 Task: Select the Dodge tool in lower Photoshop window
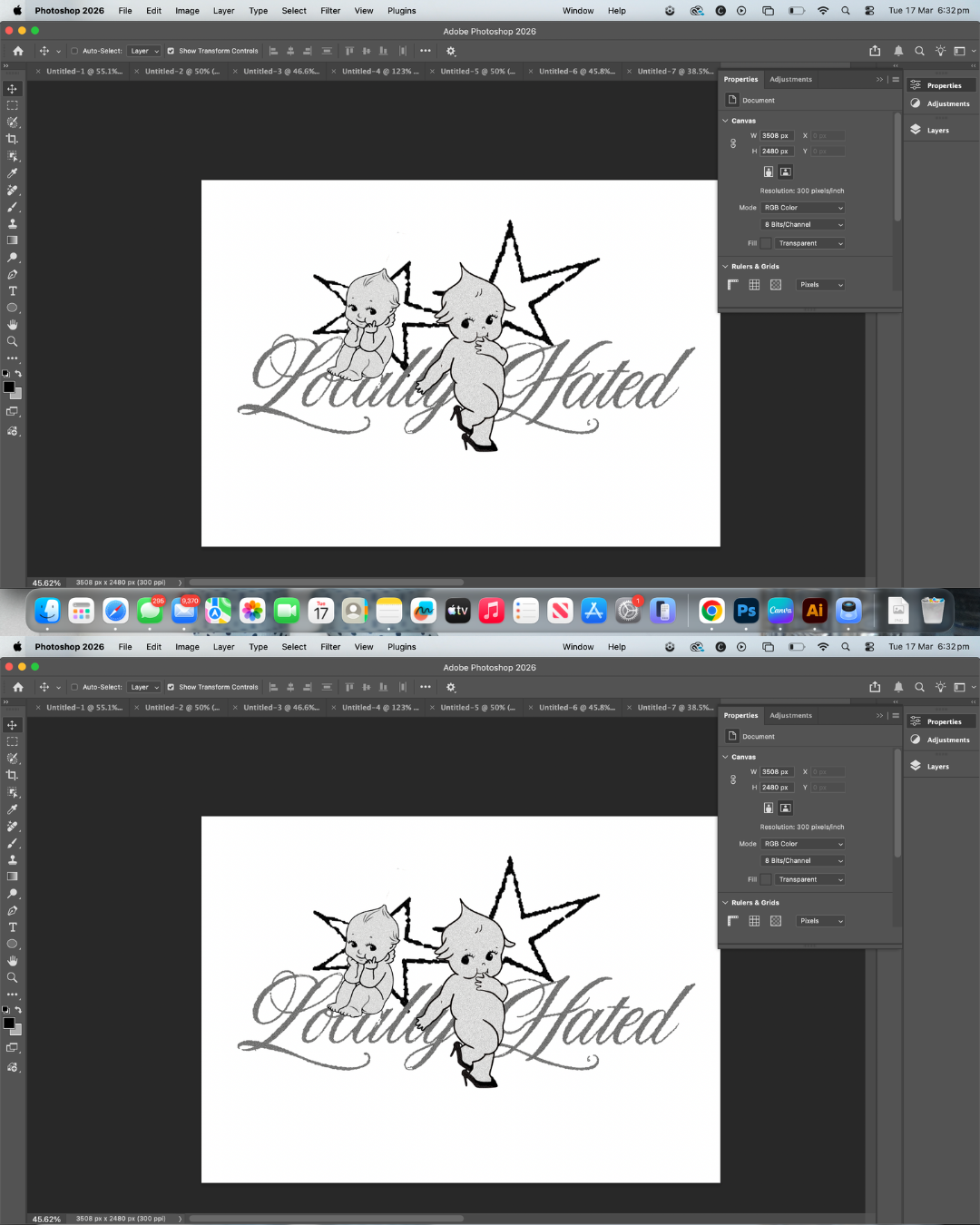click(12, 894)
